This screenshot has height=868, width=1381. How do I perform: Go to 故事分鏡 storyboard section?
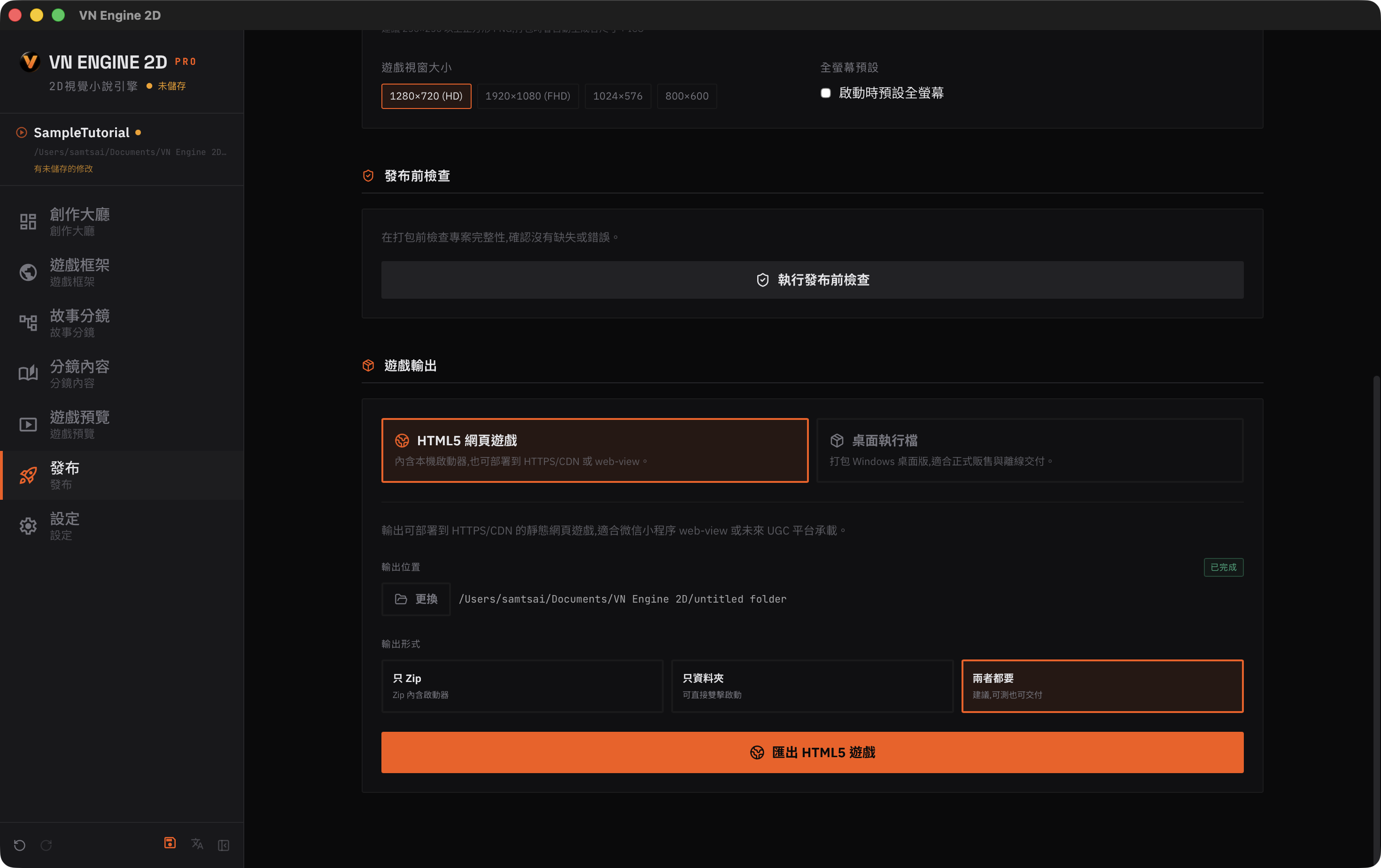pyautogui.click(x=122, y=323)
